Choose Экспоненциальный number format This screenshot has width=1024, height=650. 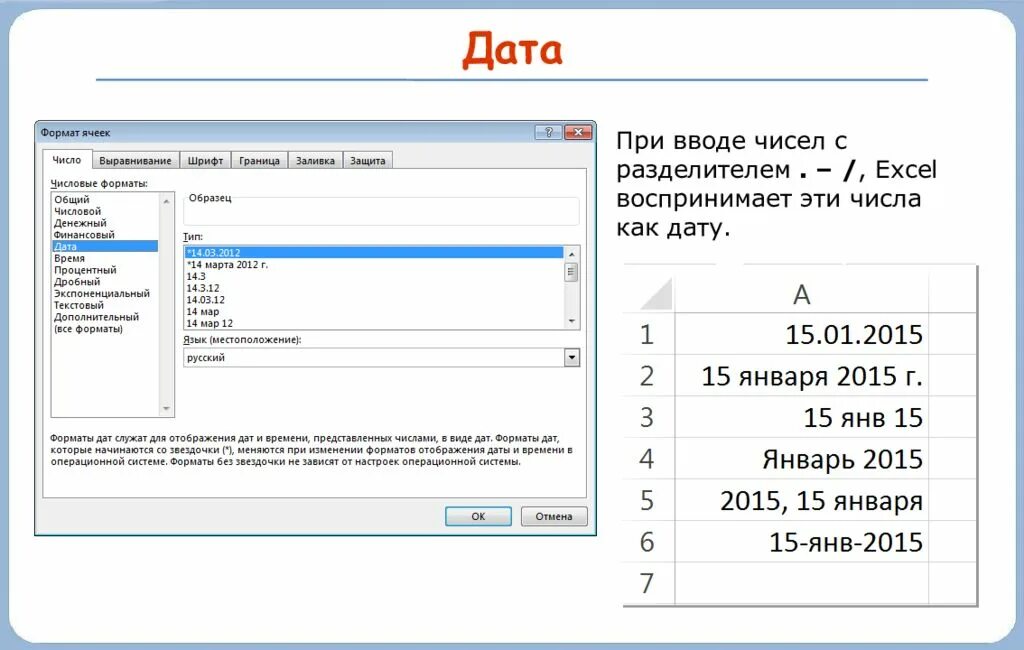click(104, 294)
